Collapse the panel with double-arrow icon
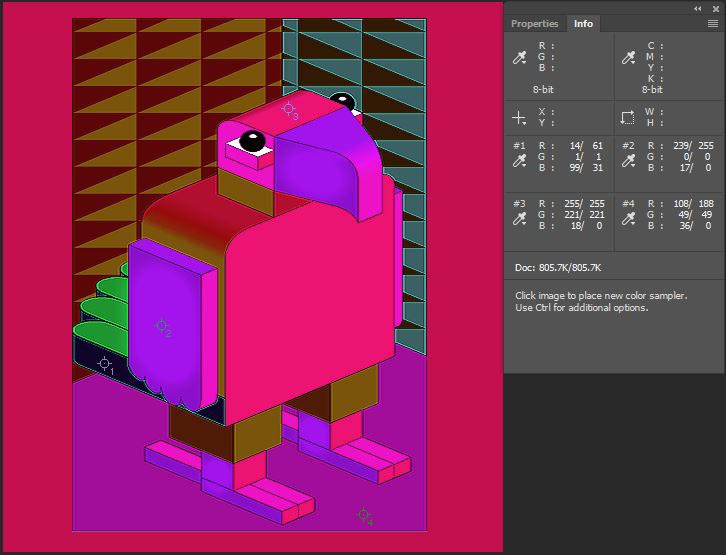 tap(698, 8)
